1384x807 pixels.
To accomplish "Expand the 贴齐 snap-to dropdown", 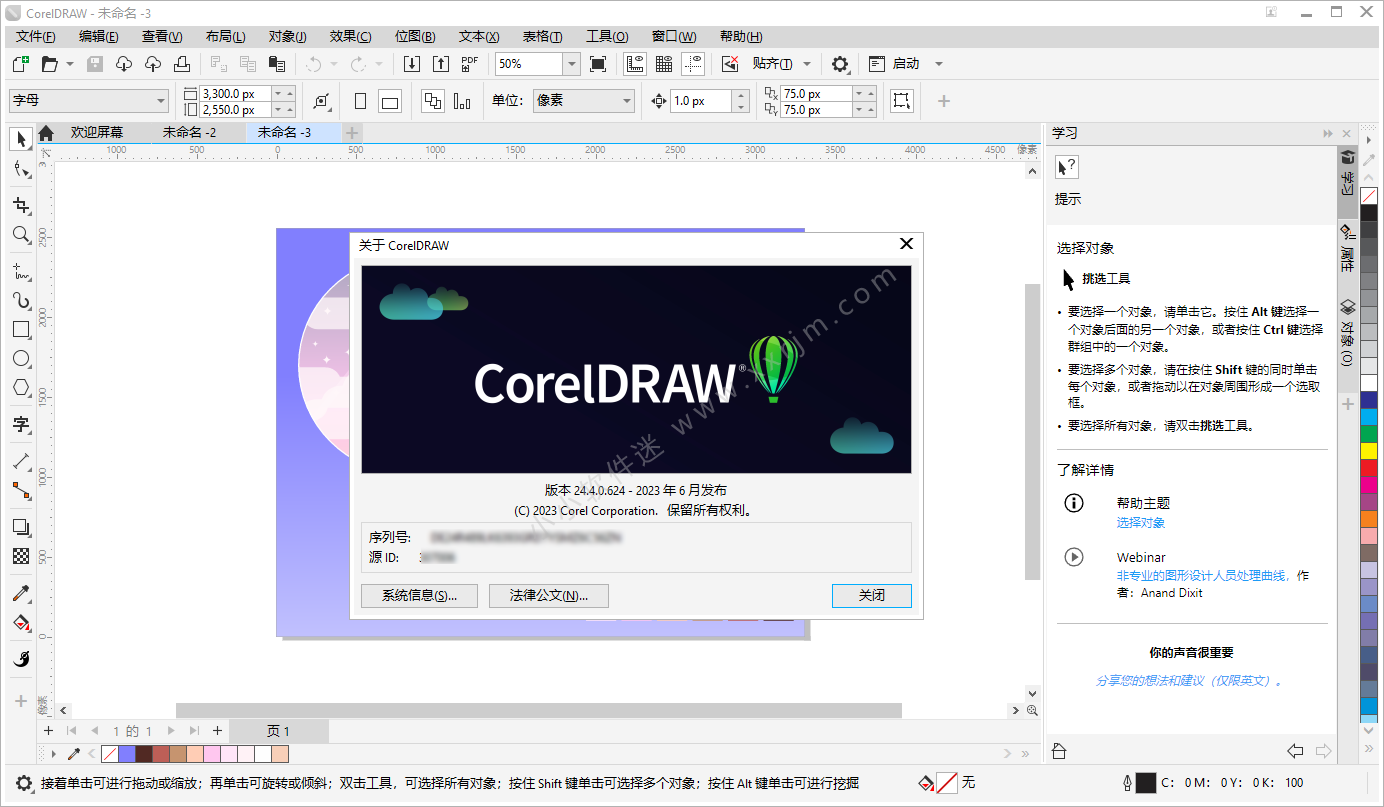I will click(807, 64).
